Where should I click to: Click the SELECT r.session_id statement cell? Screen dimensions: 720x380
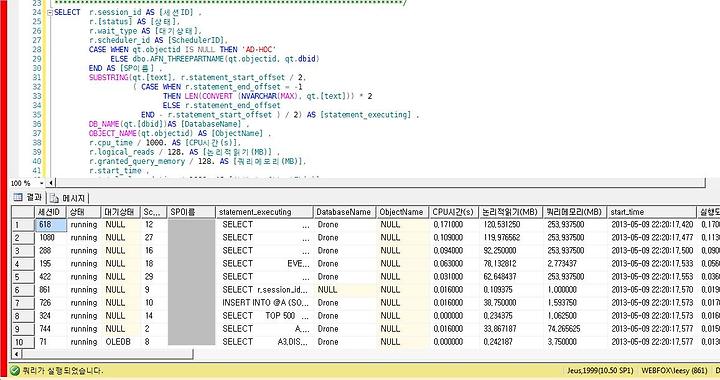tap(265, 290)
